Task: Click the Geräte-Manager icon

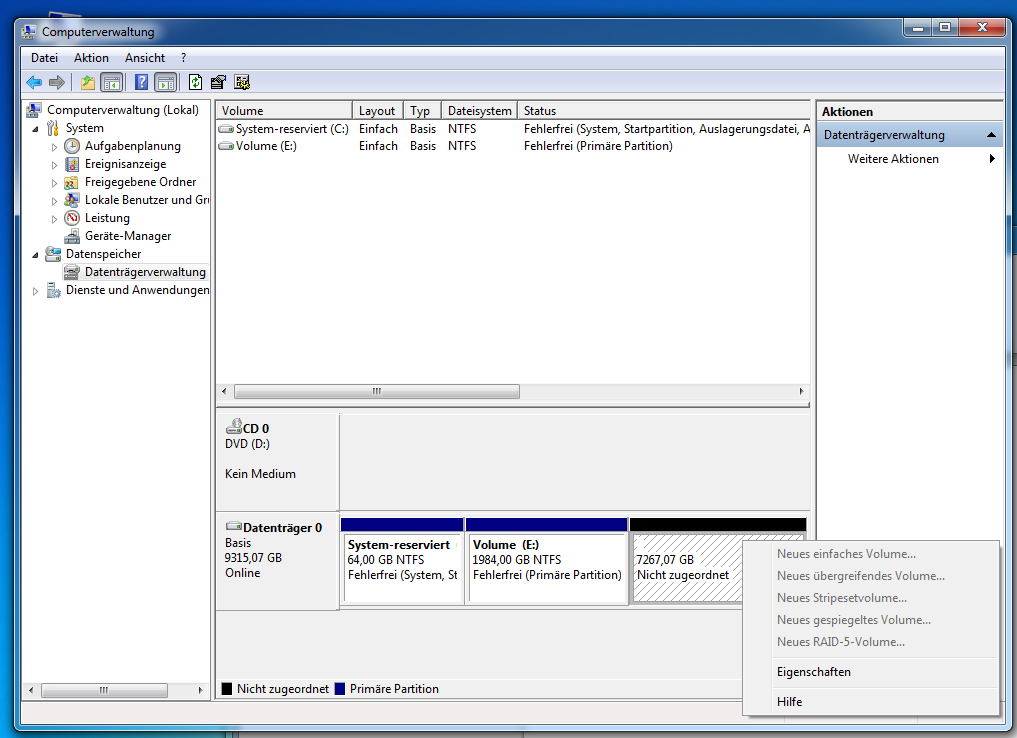Action: coord(72,236)
